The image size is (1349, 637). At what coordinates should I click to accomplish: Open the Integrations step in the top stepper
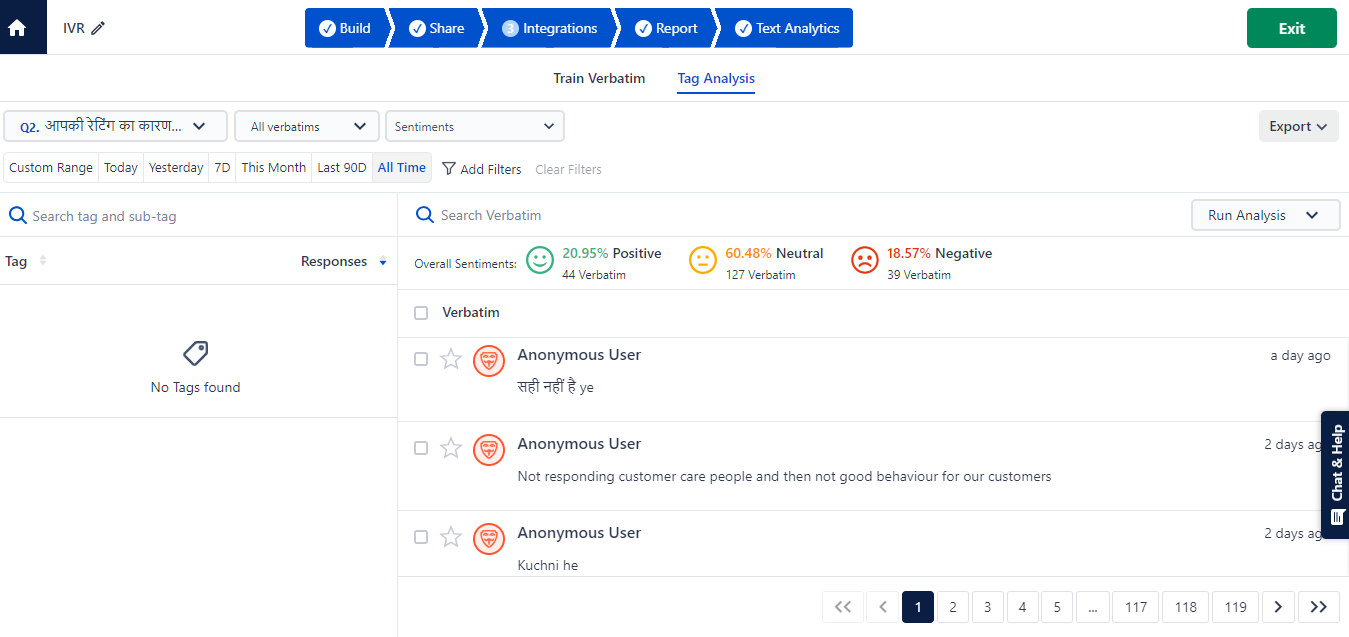click(553, 28)
